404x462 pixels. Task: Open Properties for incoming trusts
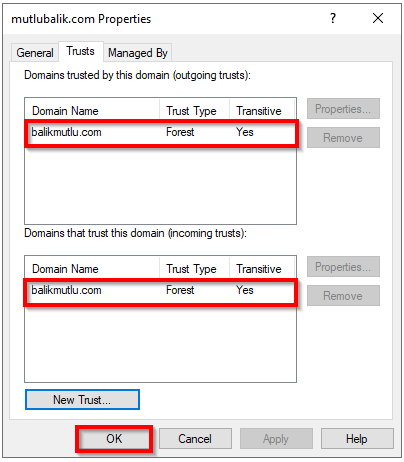[343, 267]
